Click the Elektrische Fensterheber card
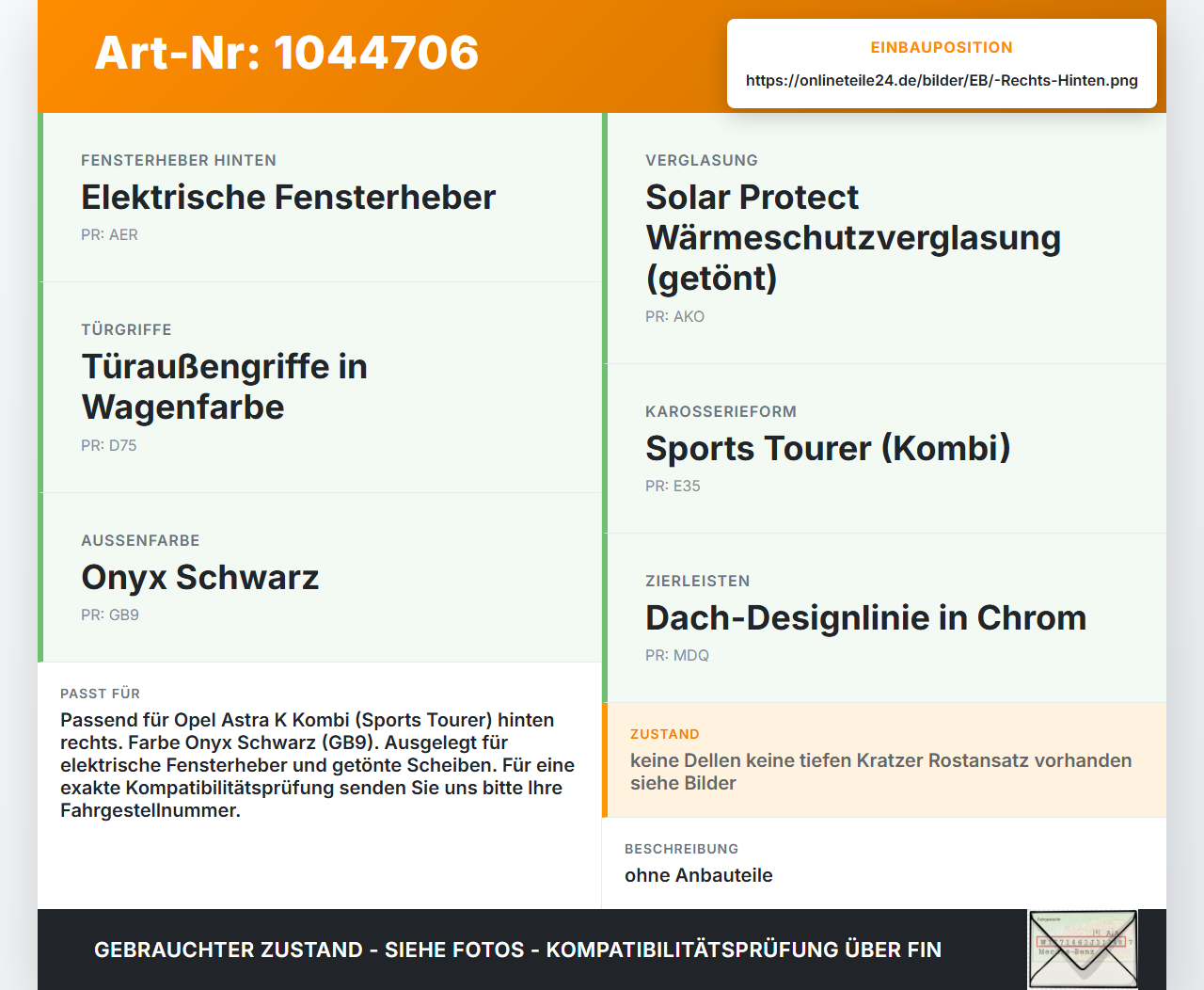This screenshot has height=990, width=1204. point(320,198)
